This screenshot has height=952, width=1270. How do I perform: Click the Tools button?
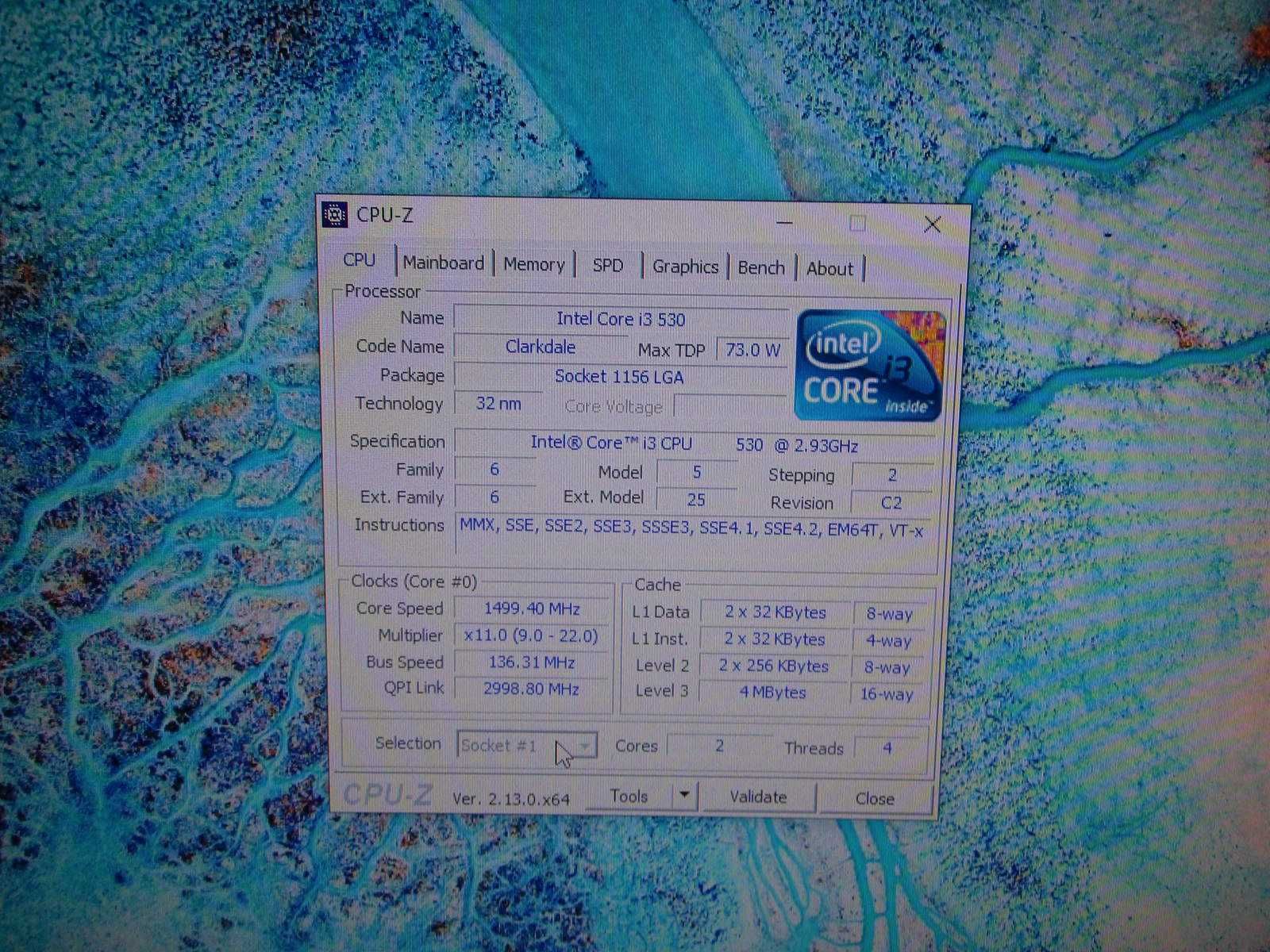point(629,796)
